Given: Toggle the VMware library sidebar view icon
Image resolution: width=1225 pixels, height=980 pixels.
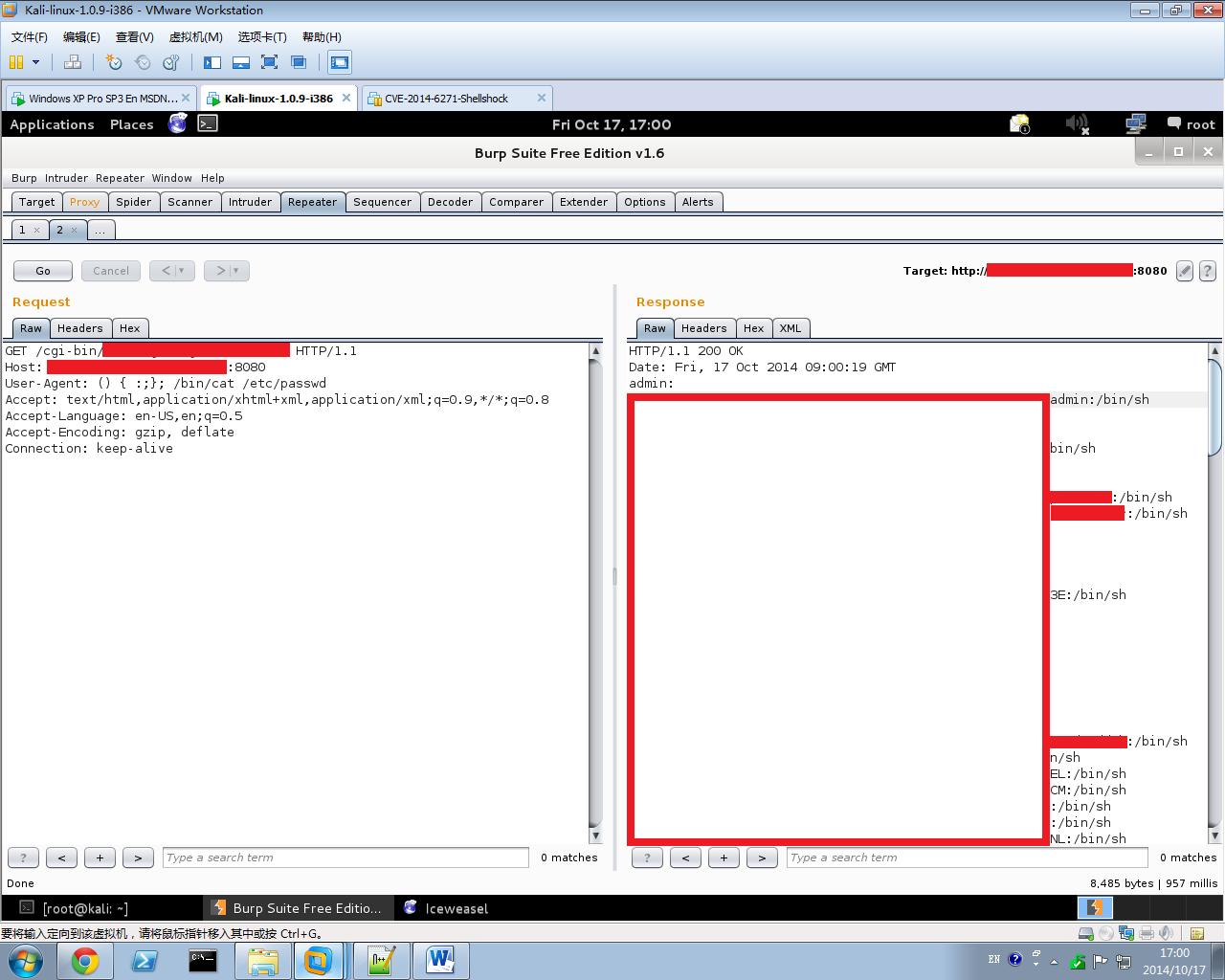Looking at the screenshot, I should (x=212, y=62).
